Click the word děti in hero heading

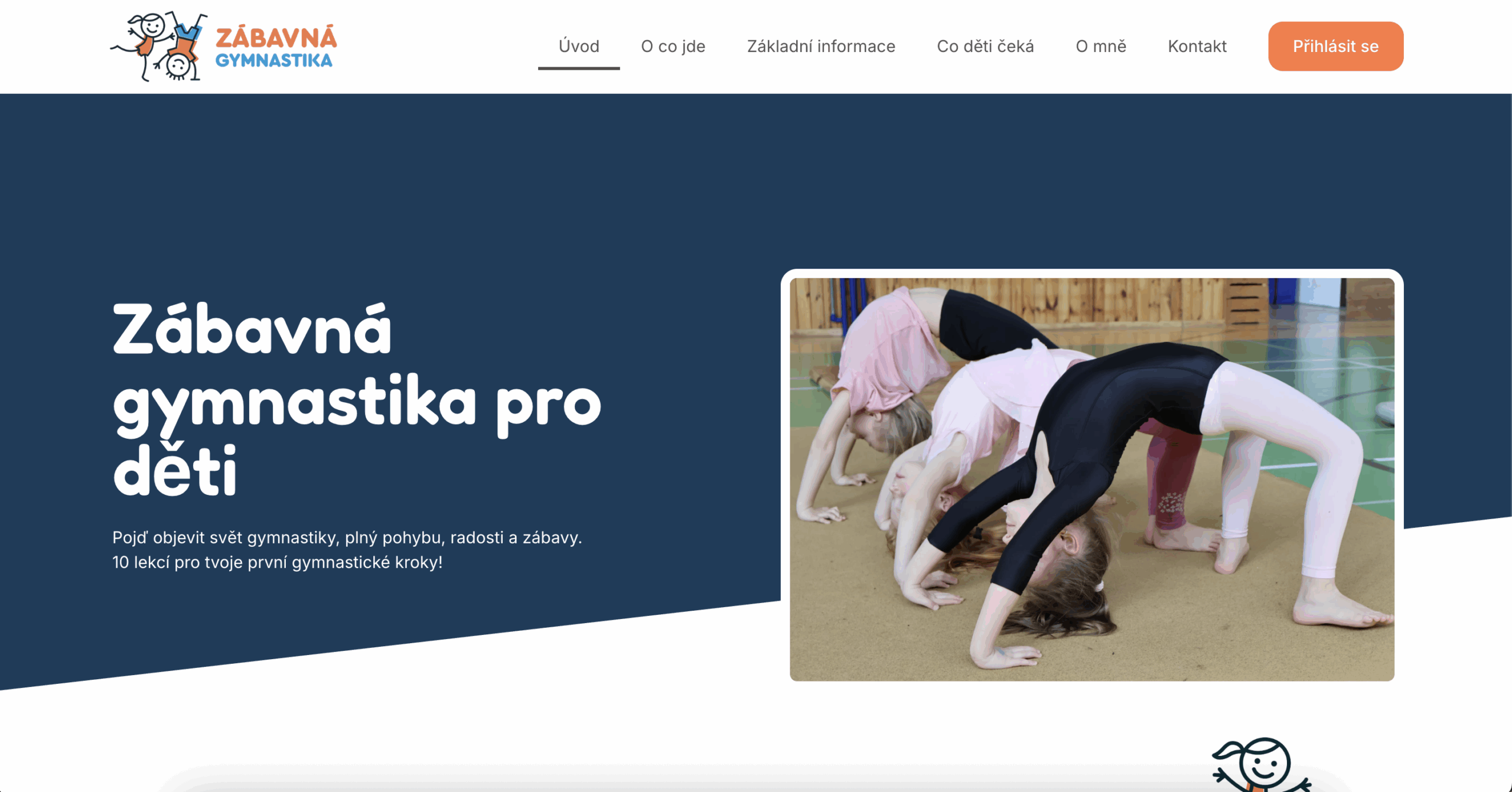[175, 472]
